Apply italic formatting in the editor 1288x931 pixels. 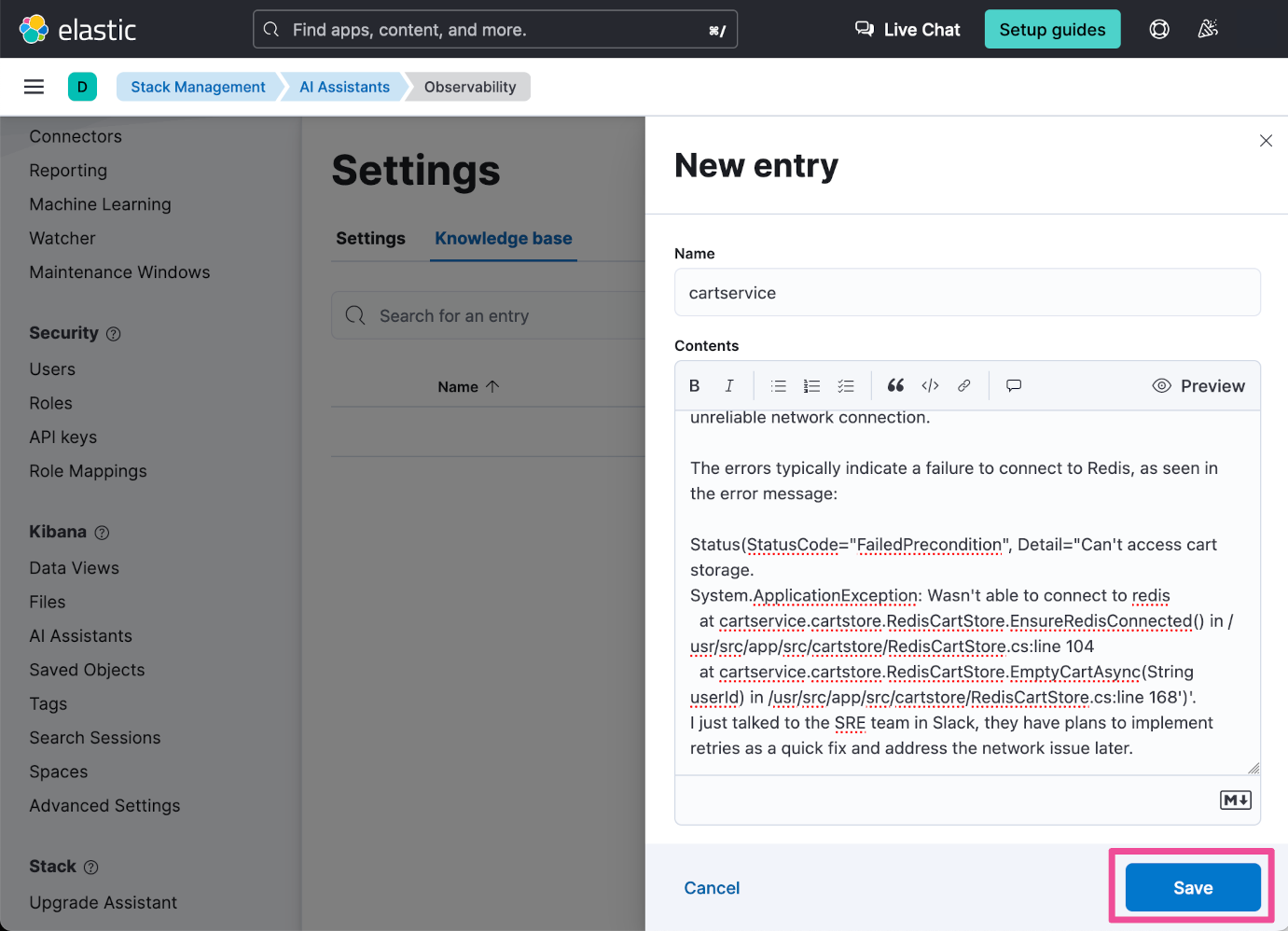[729, 386]
